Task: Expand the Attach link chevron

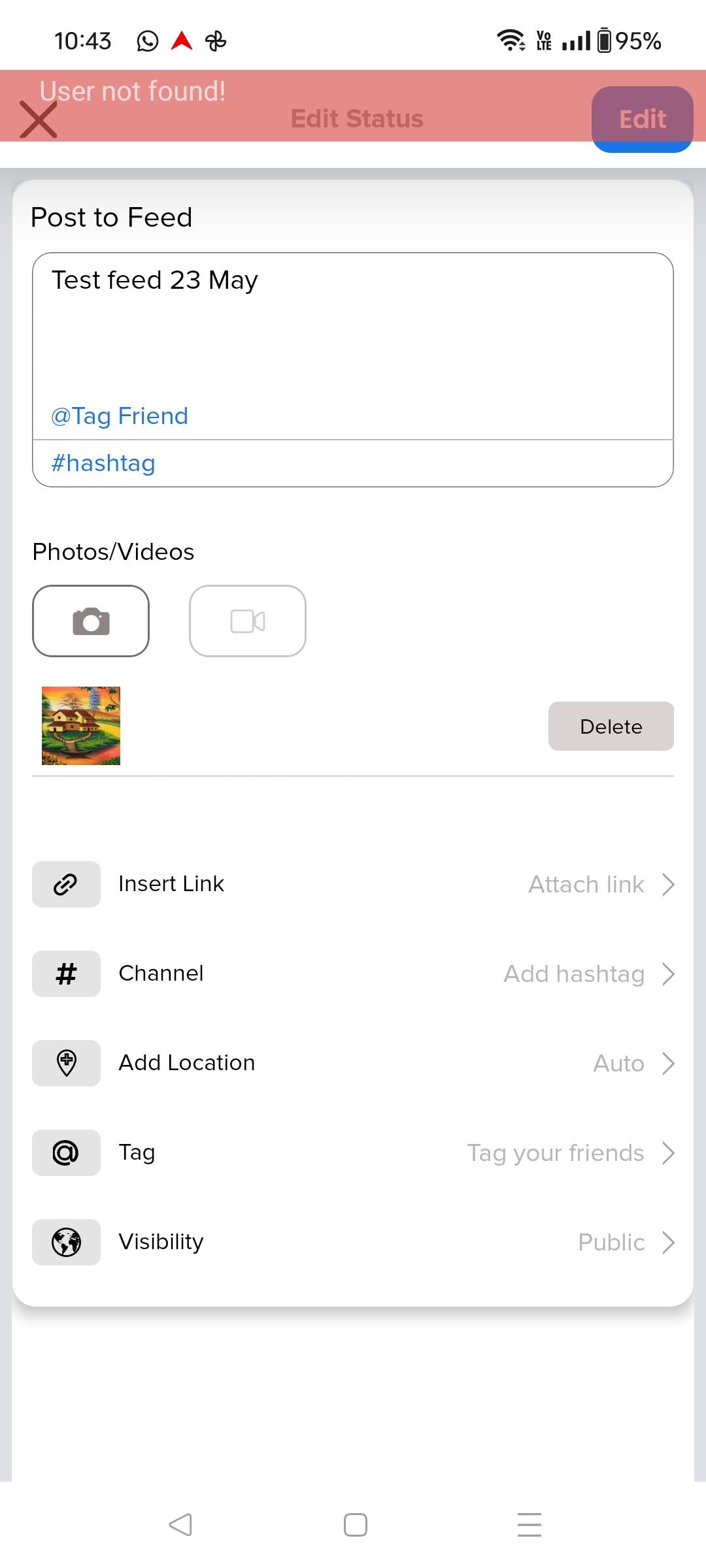Action: pos(667,884)
